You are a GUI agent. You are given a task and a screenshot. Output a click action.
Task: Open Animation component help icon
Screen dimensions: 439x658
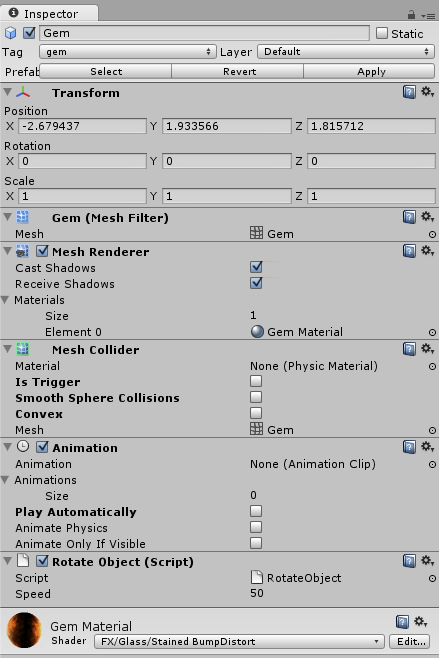[x=409, y=447]
